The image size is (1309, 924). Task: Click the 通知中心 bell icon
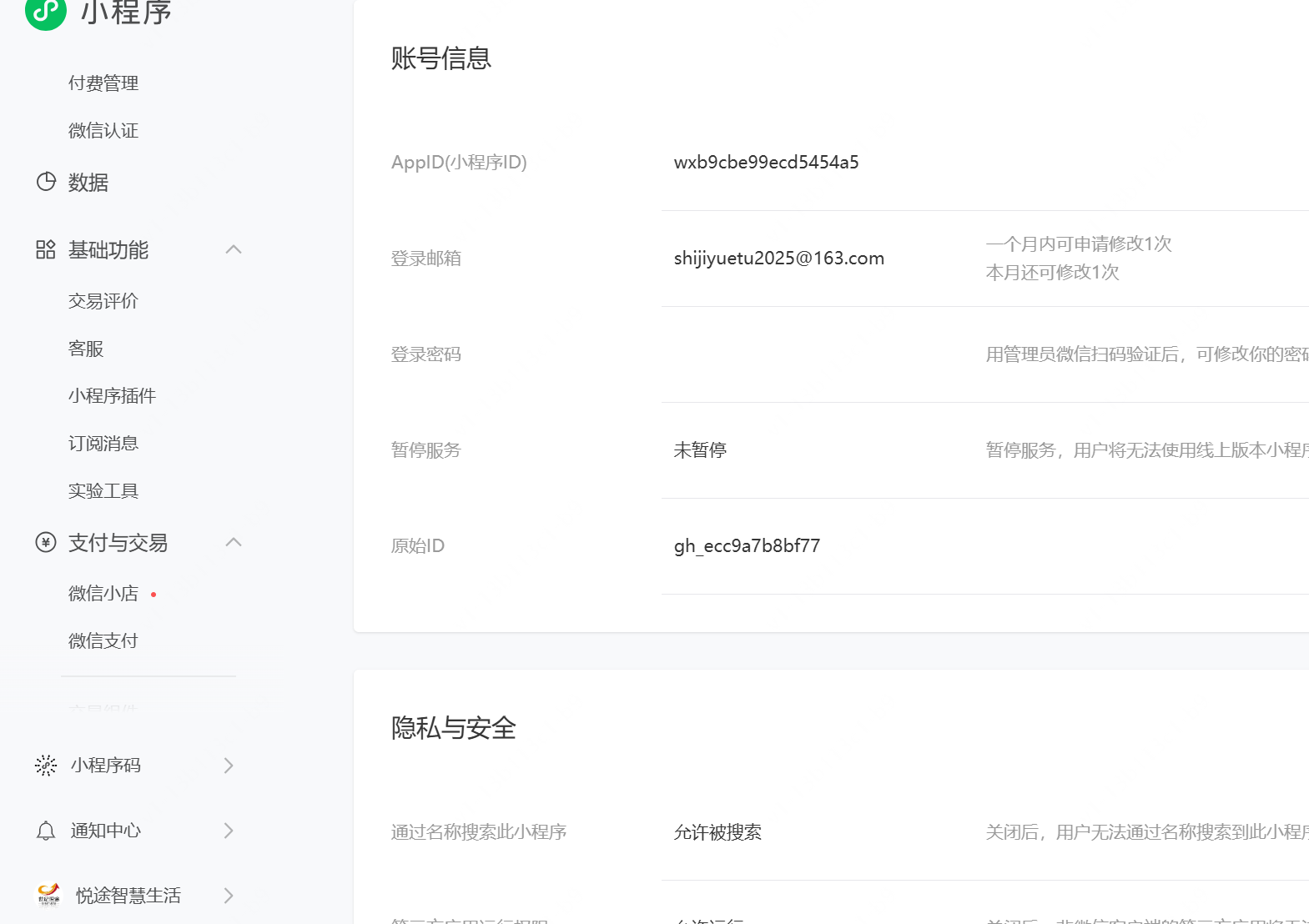[x=46, y=831]
